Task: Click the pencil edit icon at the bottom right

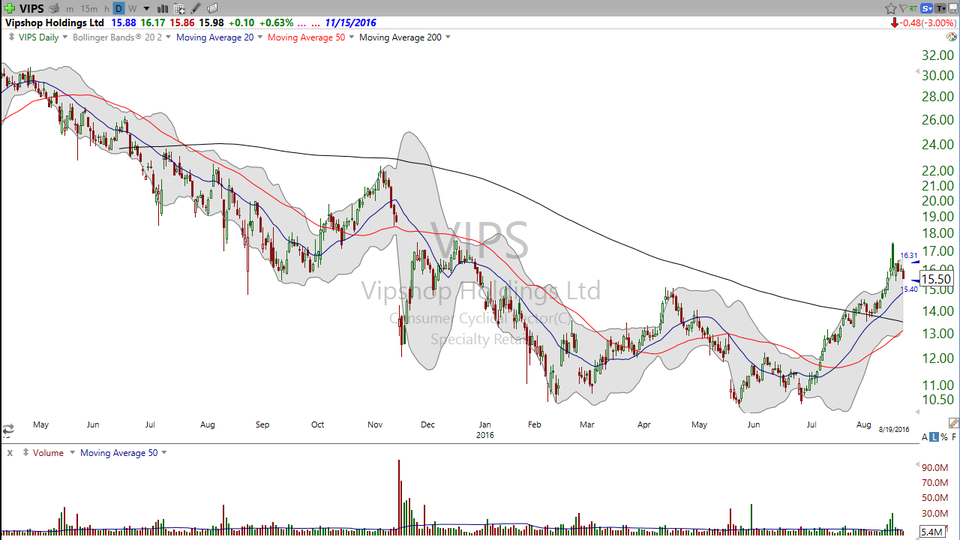Action: [953, 423]
